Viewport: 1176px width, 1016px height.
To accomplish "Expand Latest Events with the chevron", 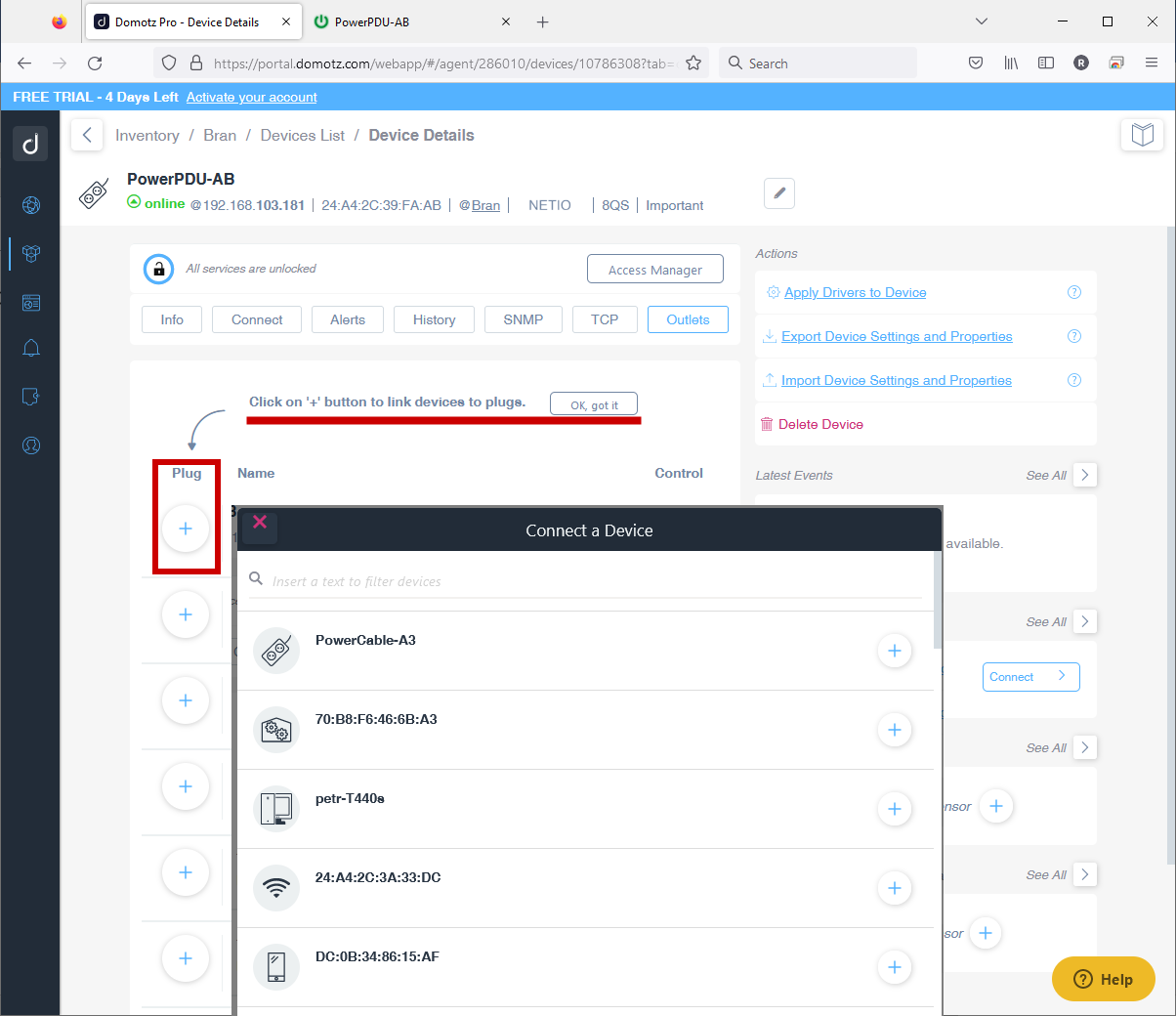I will [1085, 475].
